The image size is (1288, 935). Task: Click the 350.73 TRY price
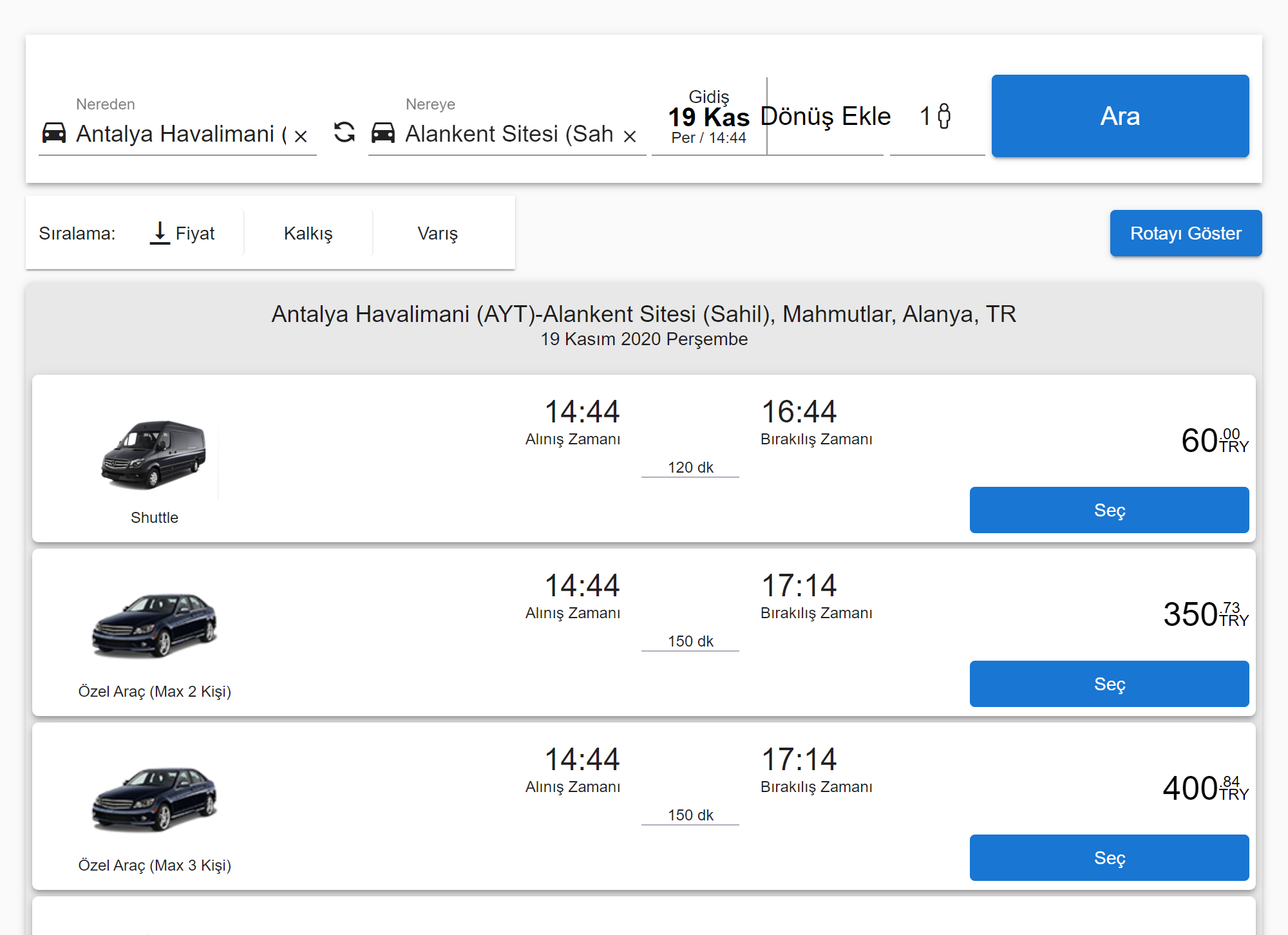[x=1206, y=614]
